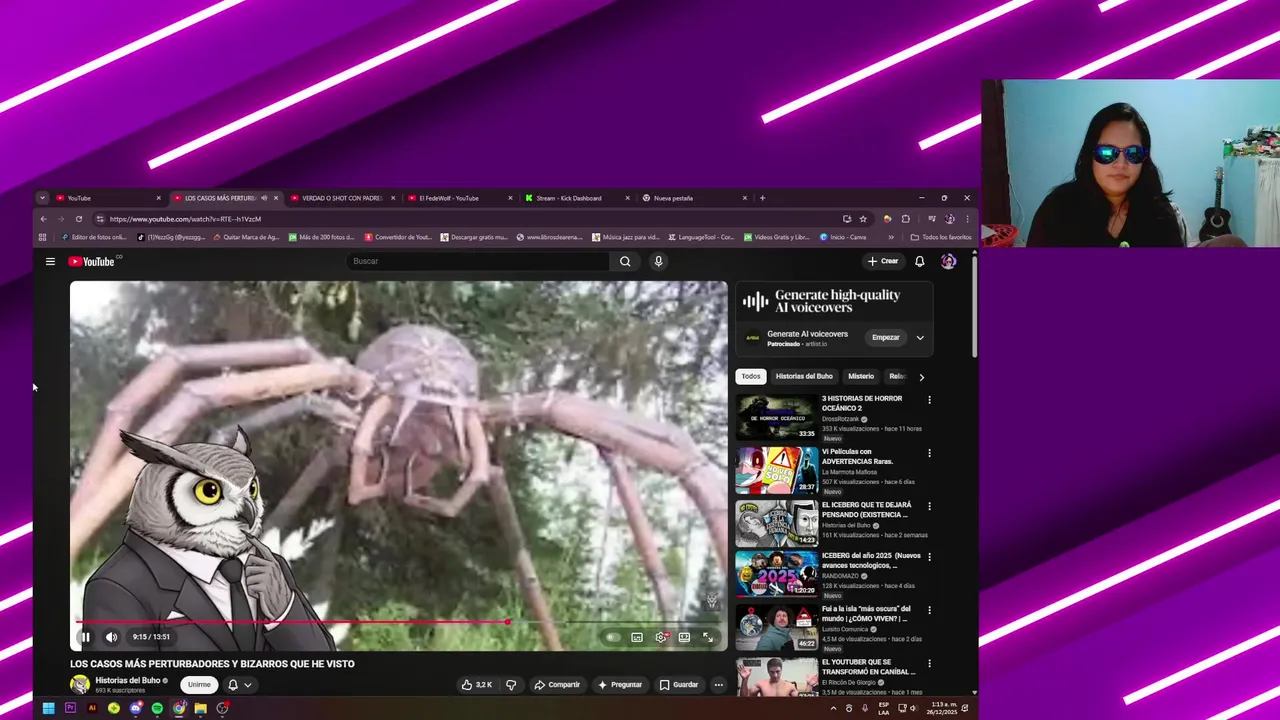Open a new browser tab with plus
Viewport: 1280px width, 720px height.
tap(762, 198)
